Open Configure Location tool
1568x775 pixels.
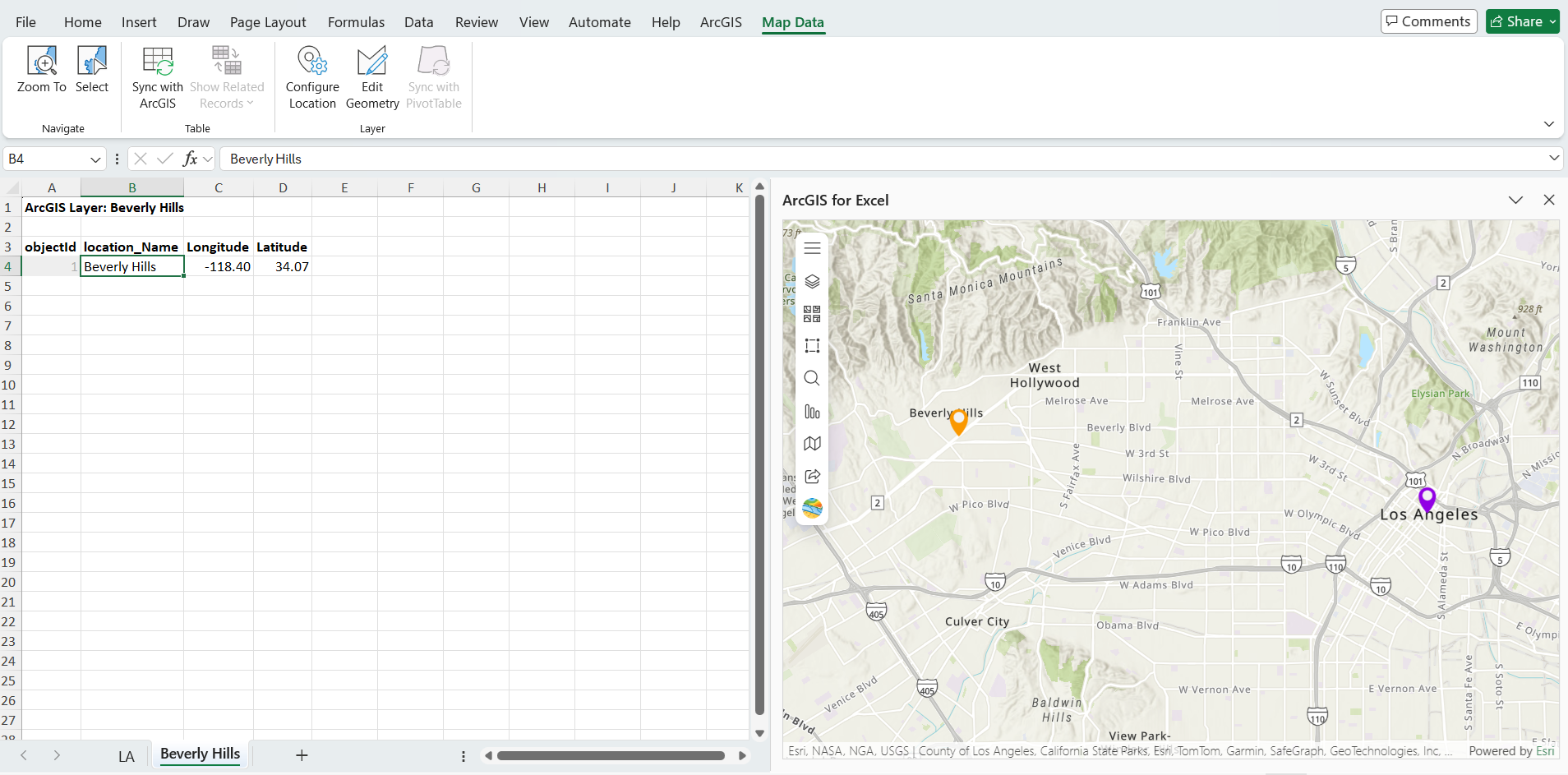(x=312, y=78)
